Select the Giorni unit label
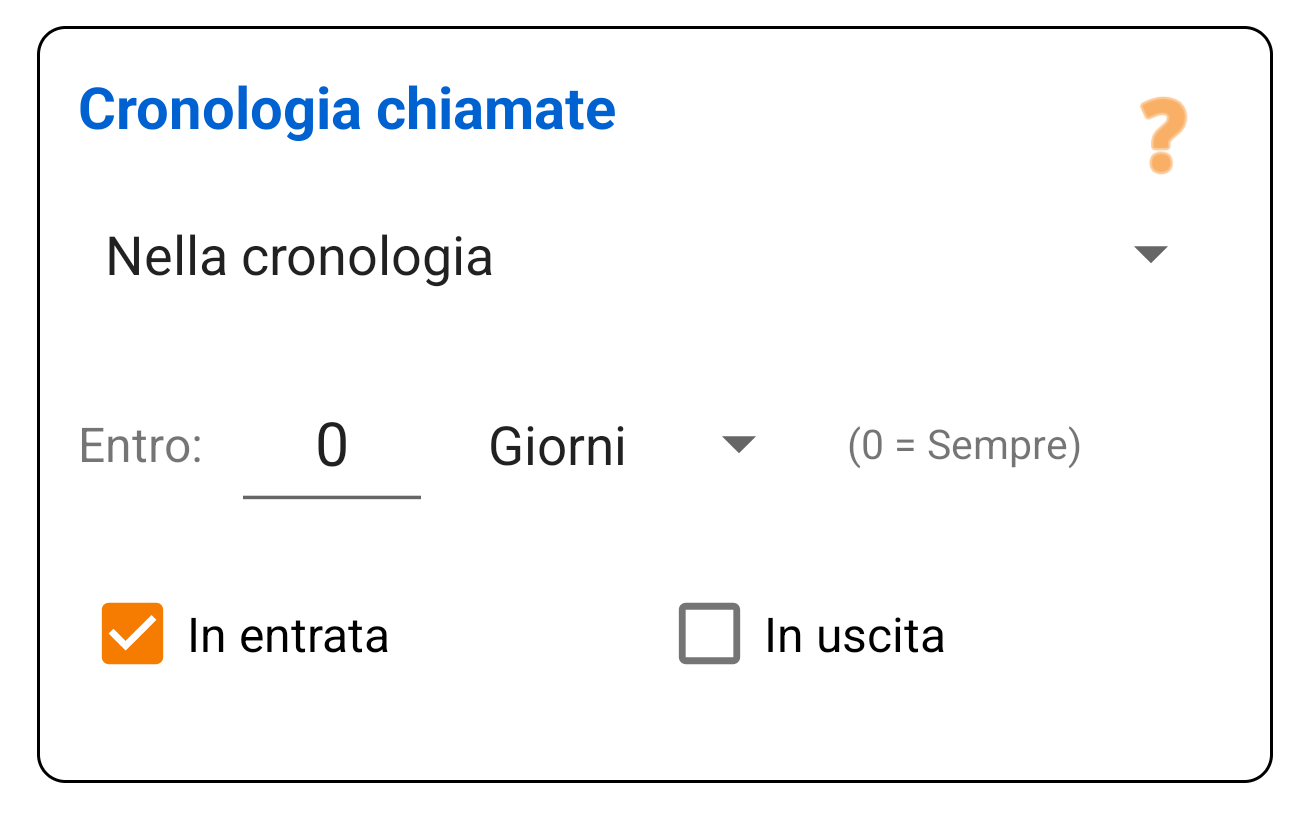The height and width of the screenshot is (820, 1306). pos(557,446)
